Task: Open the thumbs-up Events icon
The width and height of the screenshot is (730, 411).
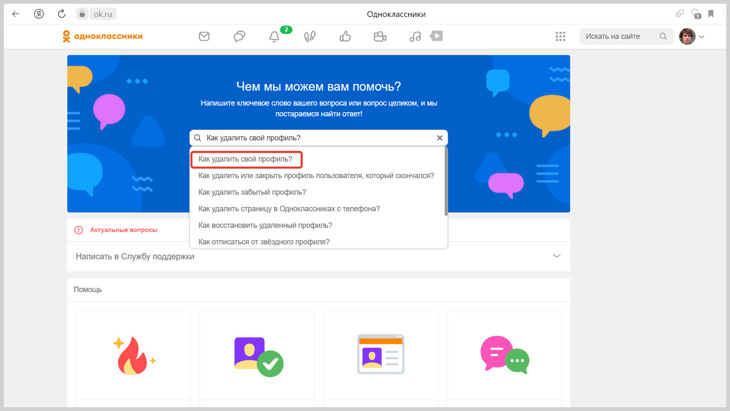Action: [345, 36]
